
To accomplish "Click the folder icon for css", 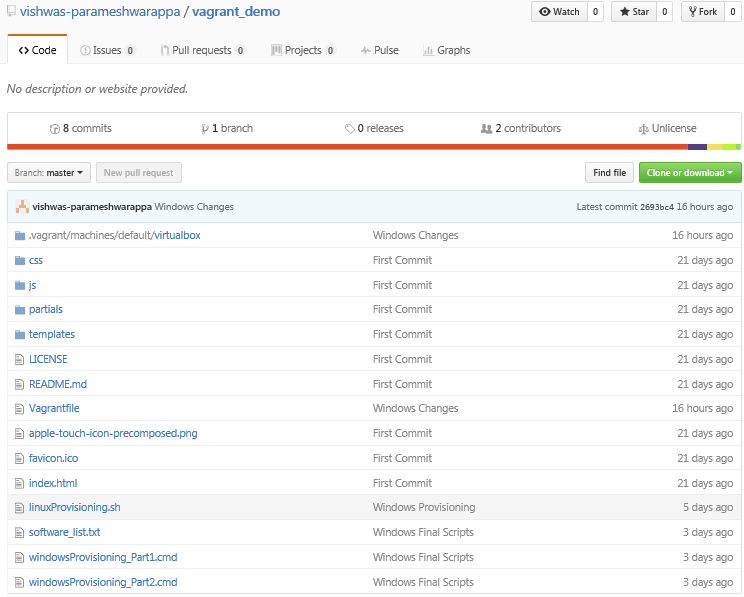I will (19, 261).
